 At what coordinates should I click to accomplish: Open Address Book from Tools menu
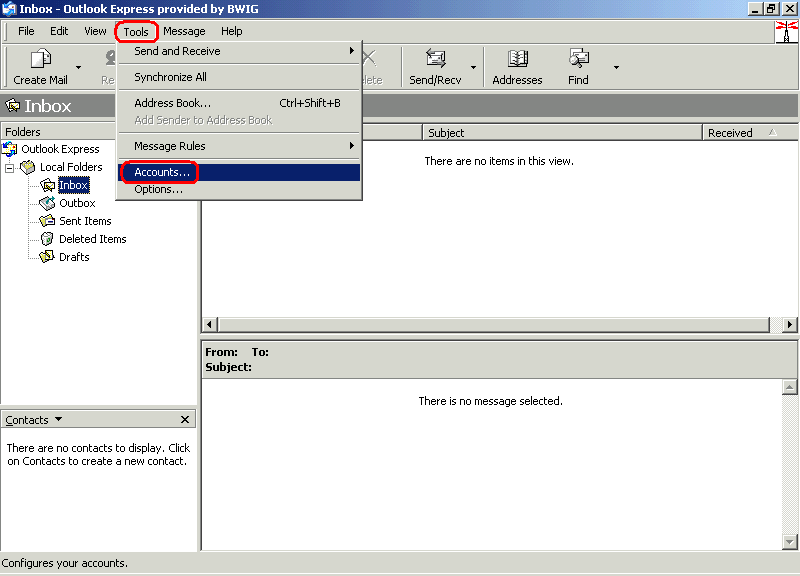click(239, 103)
